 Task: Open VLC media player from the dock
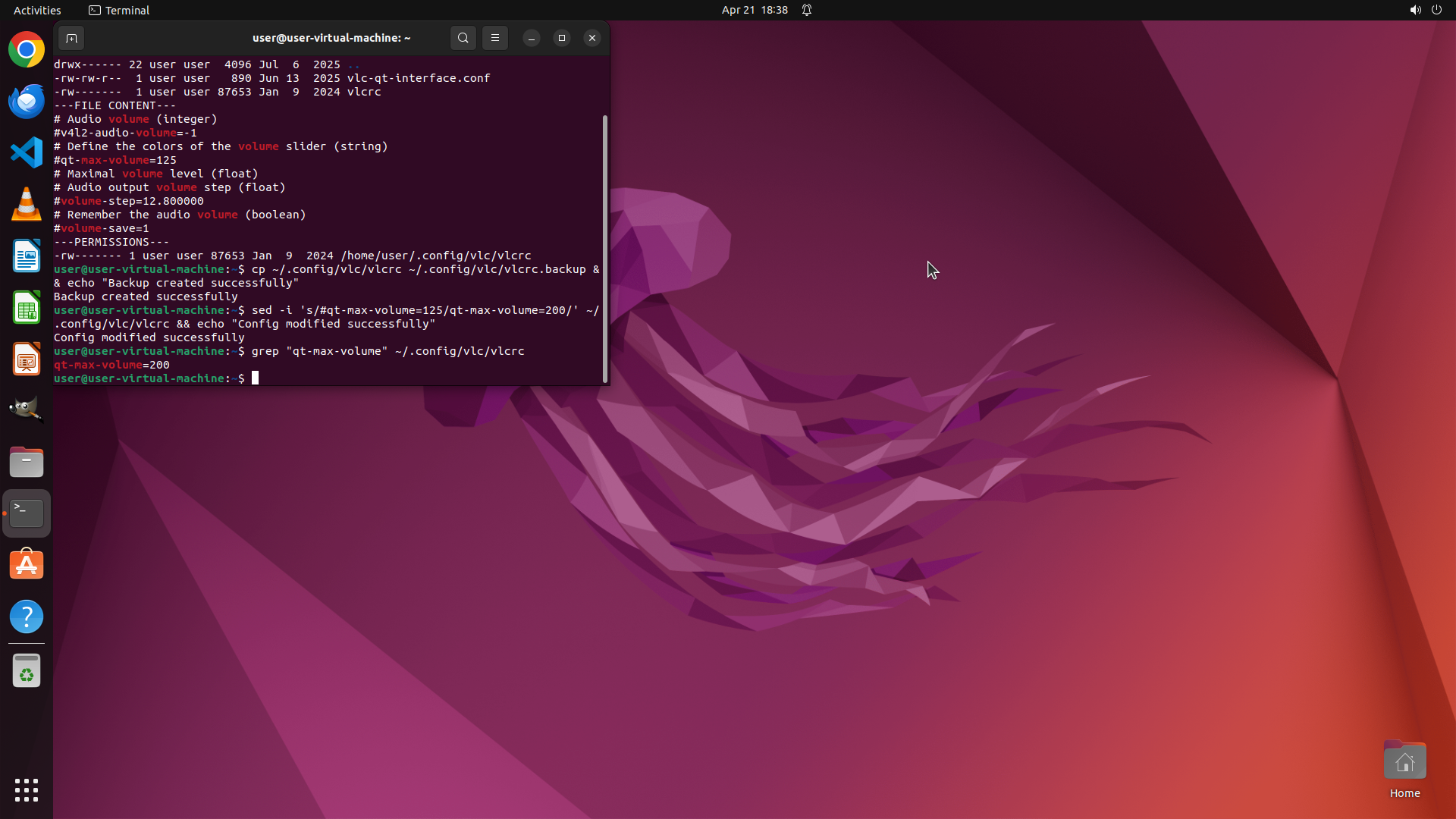coord(27,205)
